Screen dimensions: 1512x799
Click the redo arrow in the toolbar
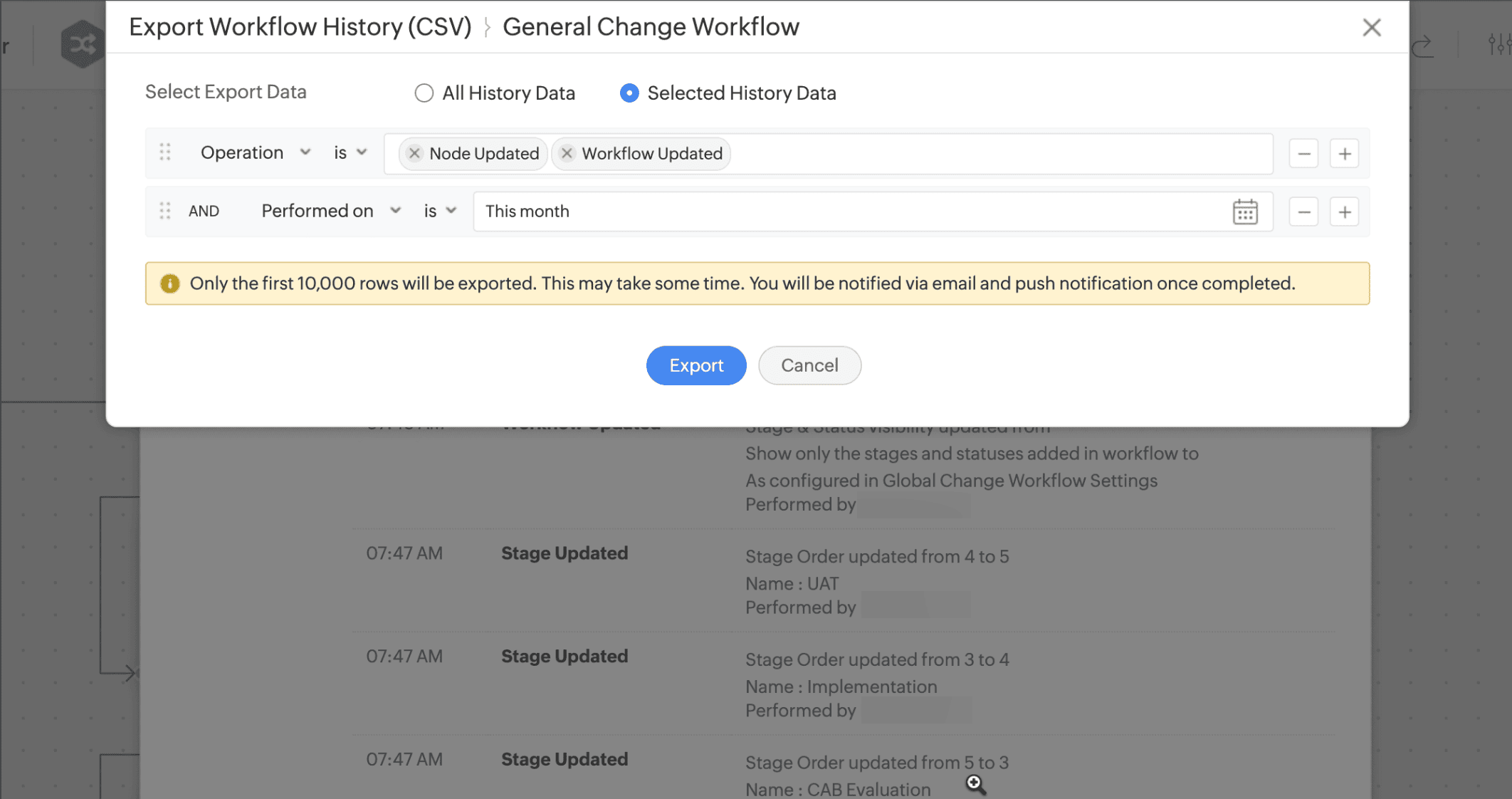1422,44
